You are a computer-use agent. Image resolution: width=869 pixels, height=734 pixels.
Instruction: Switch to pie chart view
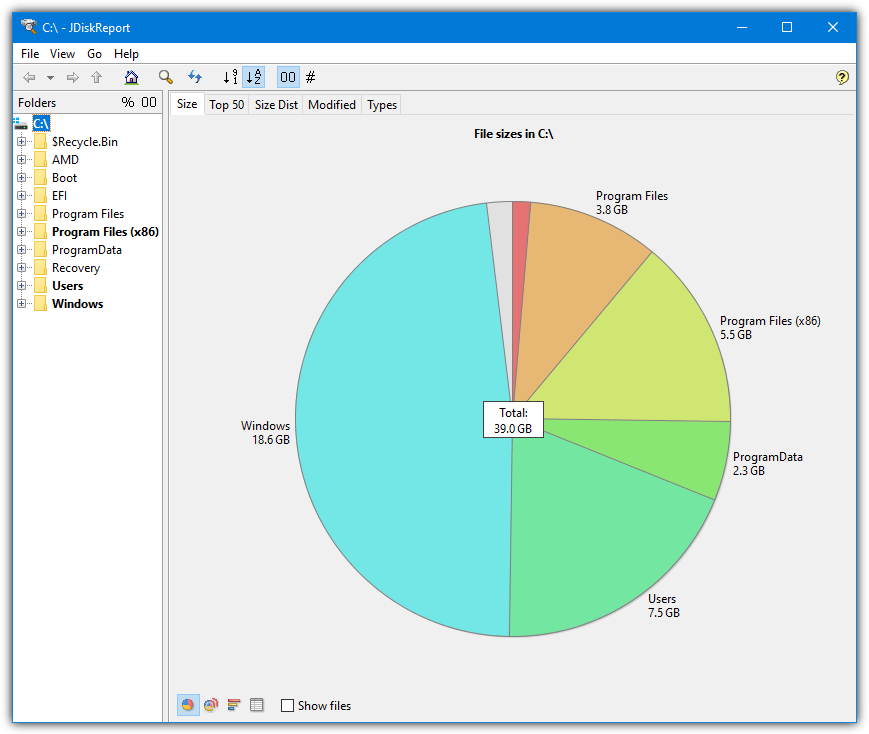point(188,705)
